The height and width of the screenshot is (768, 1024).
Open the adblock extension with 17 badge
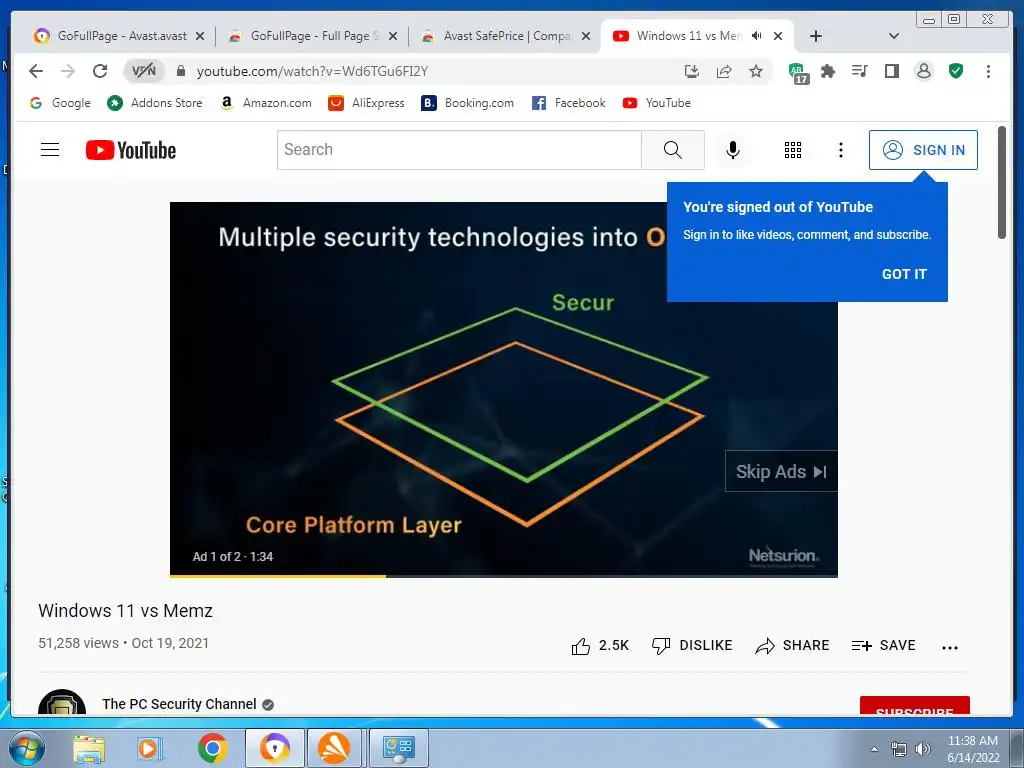click(798, 73)
